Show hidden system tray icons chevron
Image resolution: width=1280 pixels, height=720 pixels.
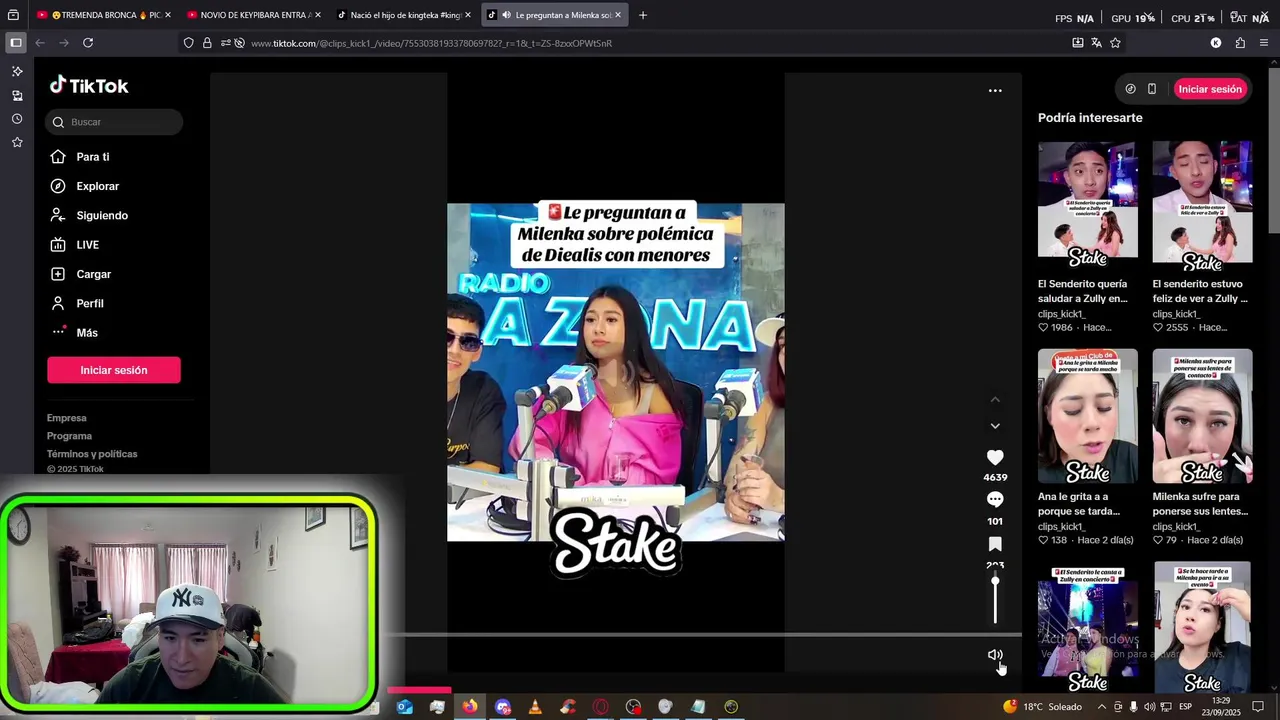1100,707
